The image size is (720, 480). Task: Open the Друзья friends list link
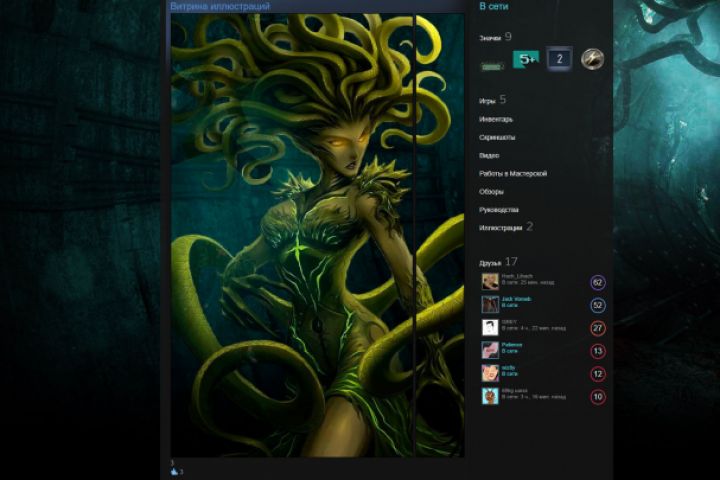[490, 263]
